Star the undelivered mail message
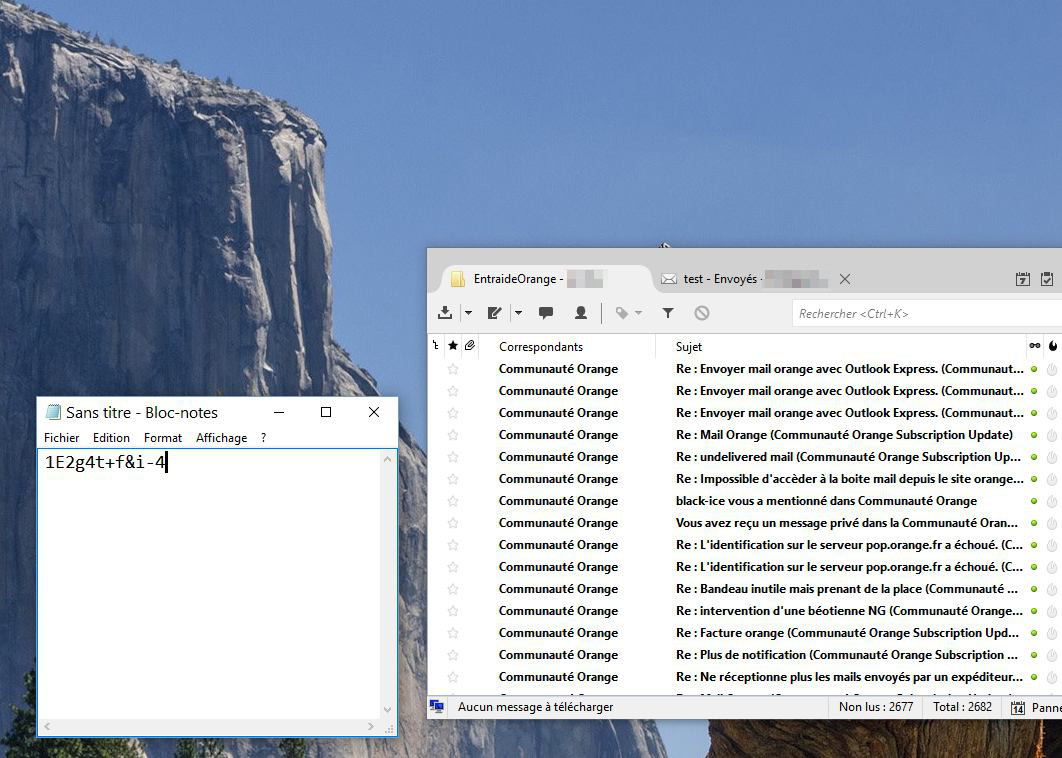 click(x=453, y=457)
